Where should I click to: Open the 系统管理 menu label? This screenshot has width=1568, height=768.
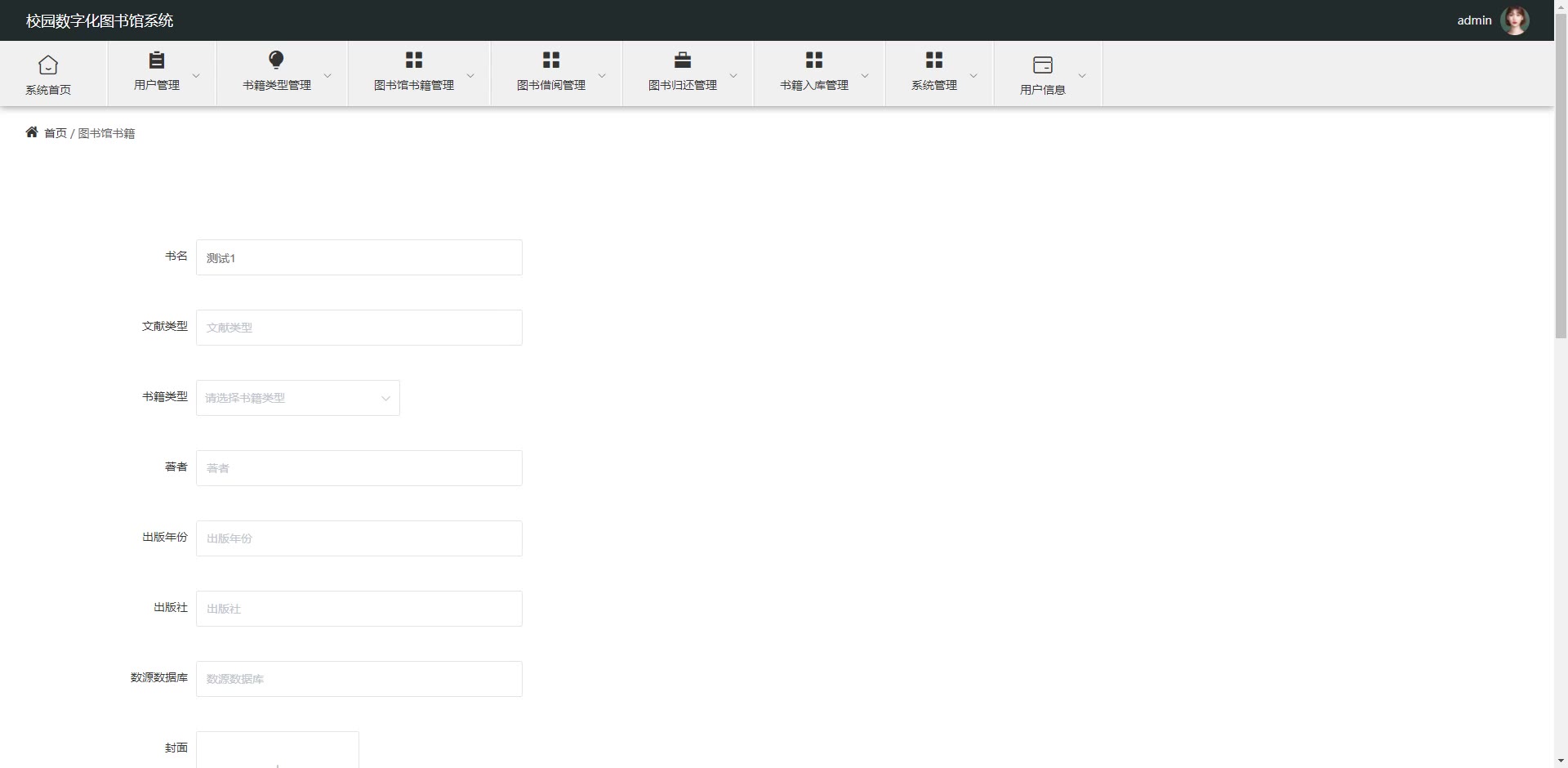[934, 85]
